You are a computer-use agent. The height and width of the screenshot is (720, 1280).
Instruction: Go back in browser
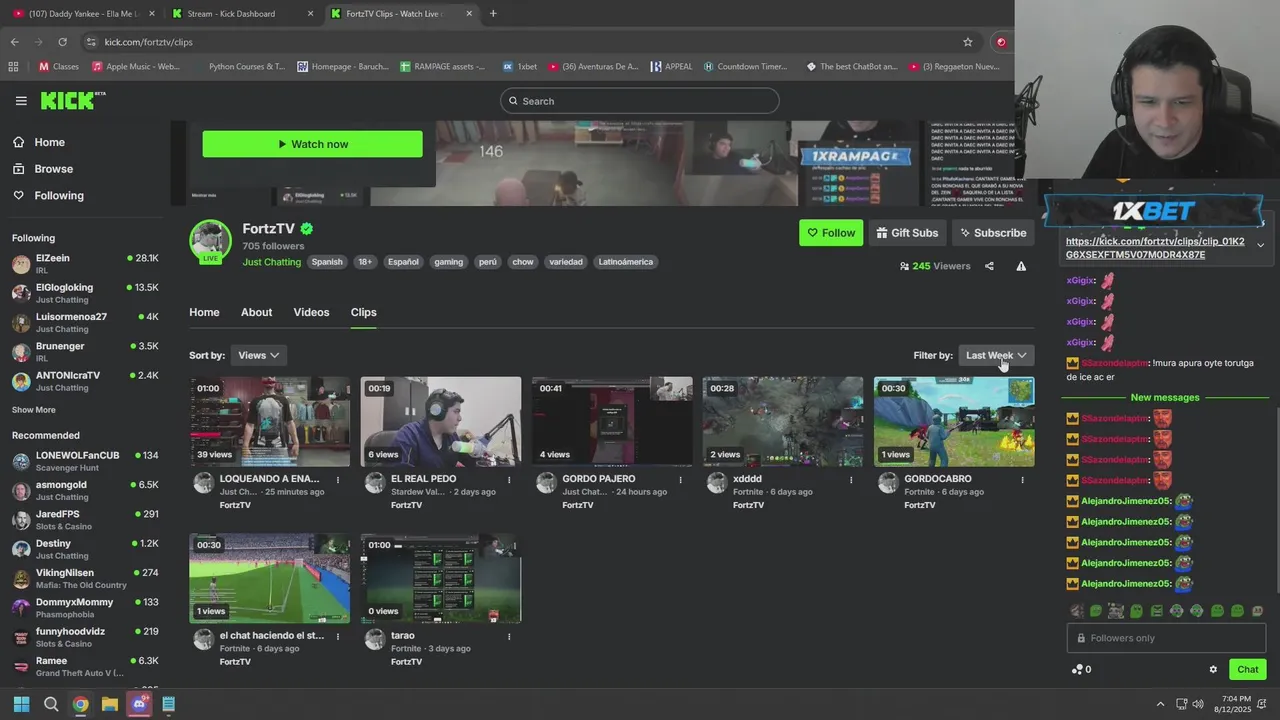pos(14,42)
